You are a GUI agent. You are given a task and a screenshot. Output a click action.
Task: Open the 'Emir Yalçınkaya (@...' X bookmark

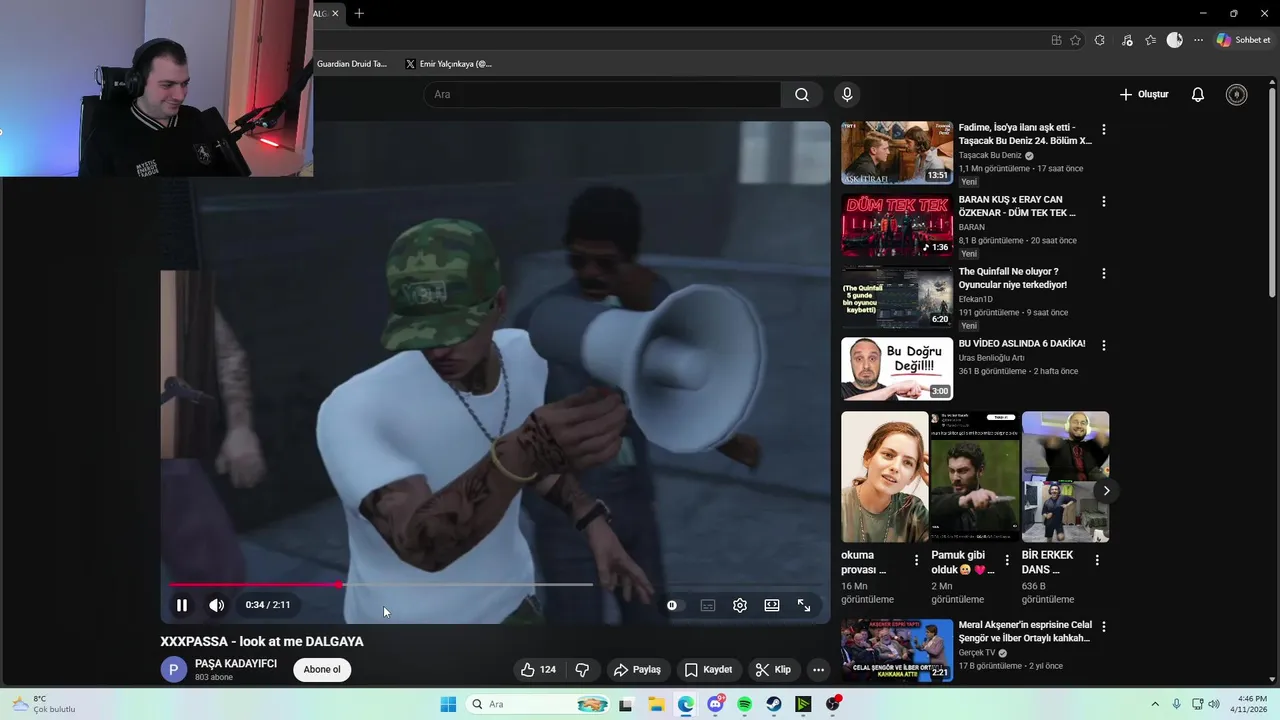448,64
